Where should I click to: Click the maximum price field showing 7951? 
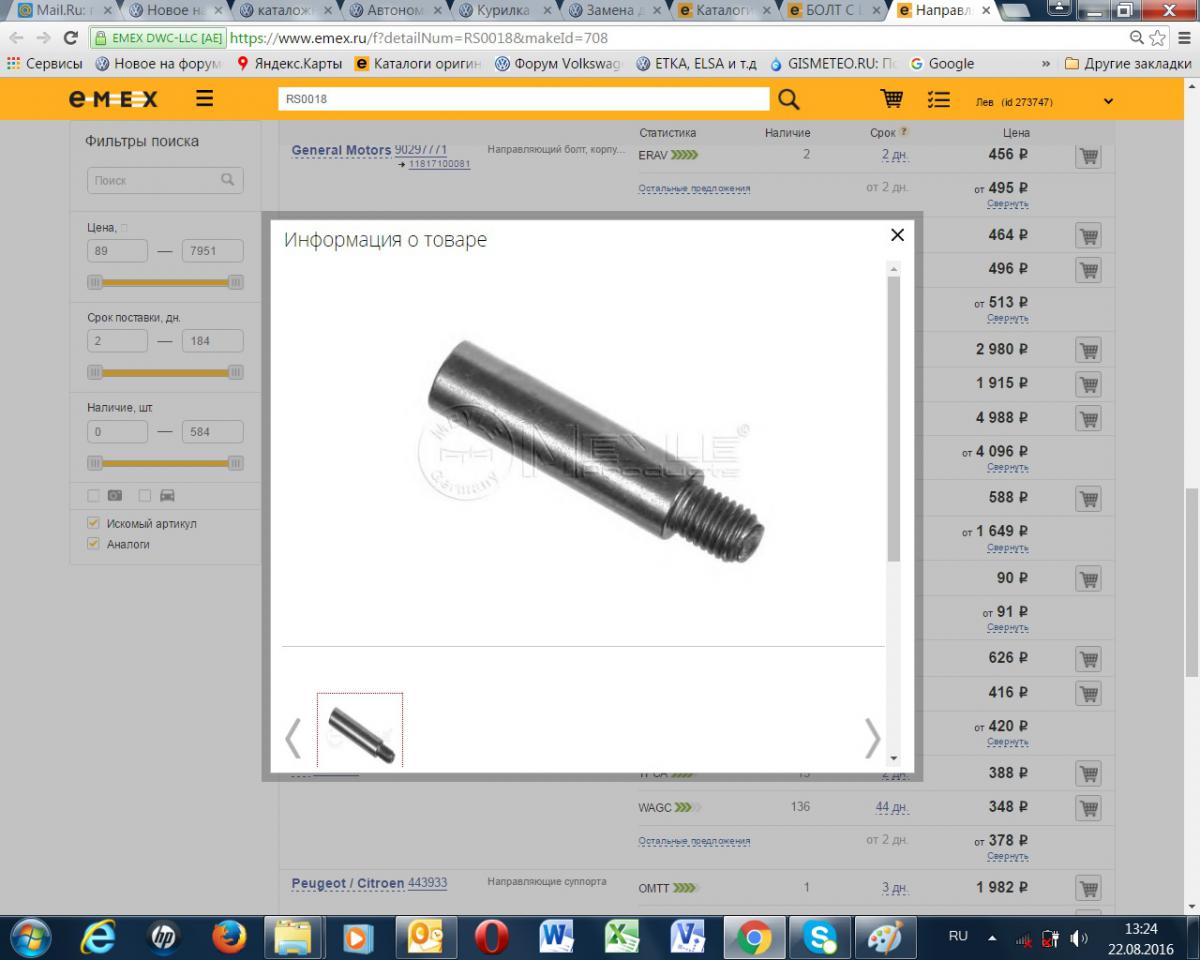212,252
